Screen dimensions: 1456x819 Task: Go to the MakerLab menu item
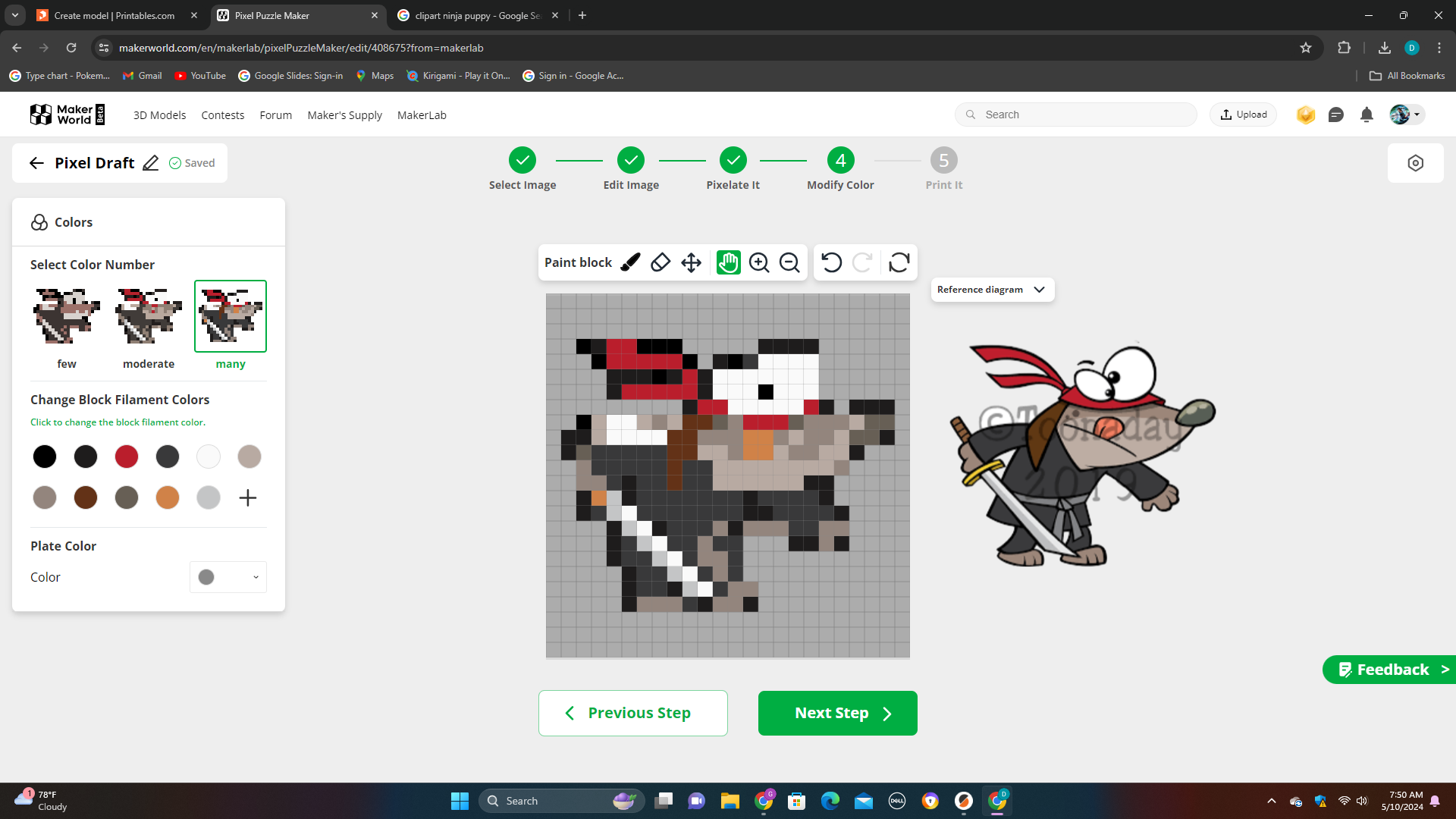422,115
